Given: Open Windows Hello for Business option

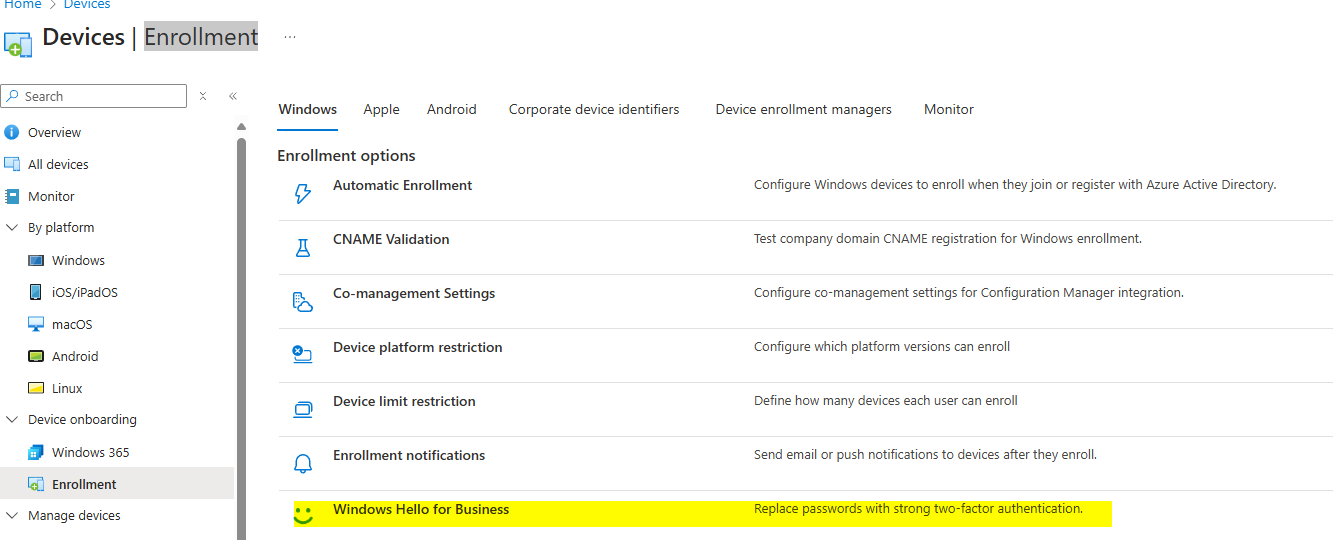Looking at the screenshot, I should pos(421,510).
